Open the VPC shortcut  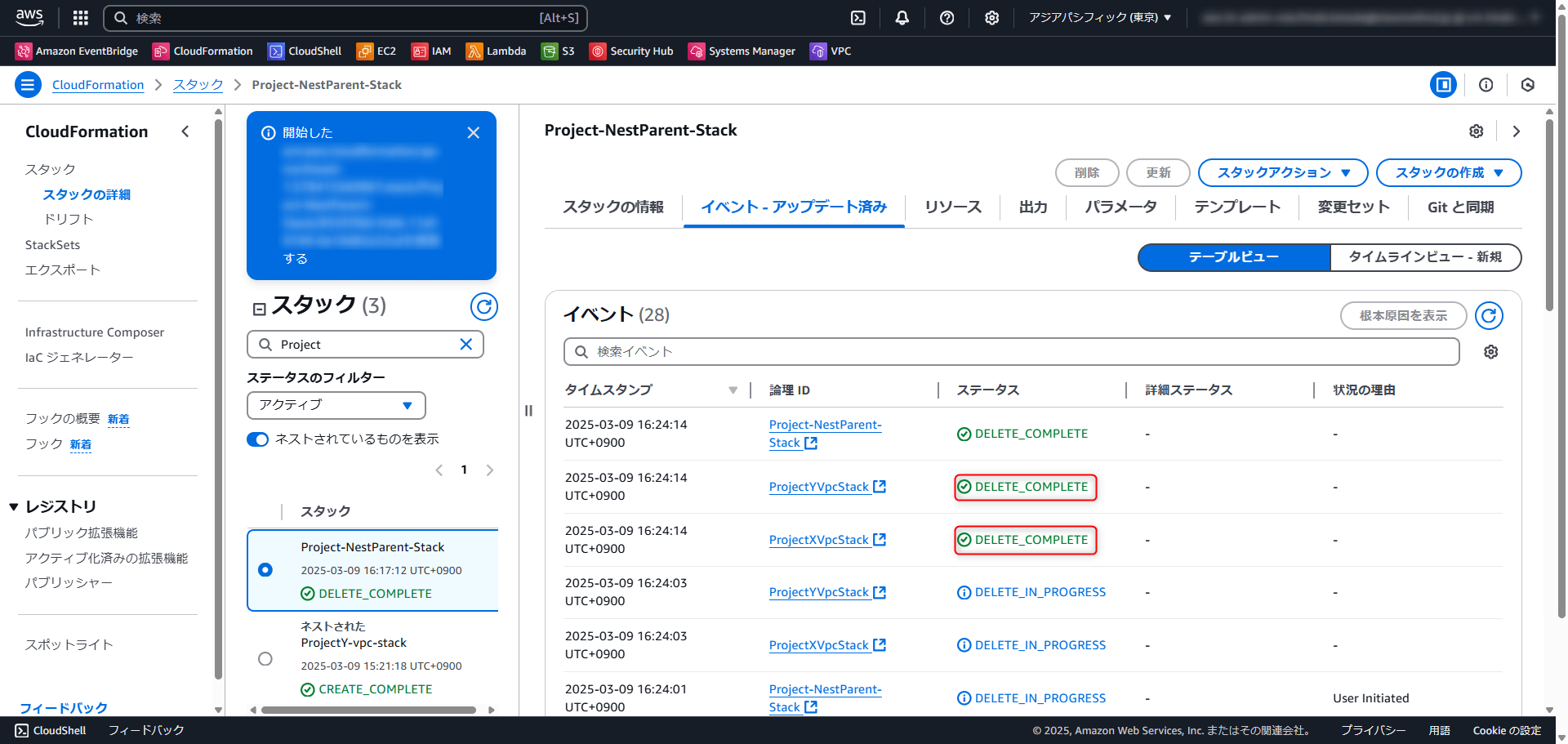pyautogui.click(x=831, y=51)
